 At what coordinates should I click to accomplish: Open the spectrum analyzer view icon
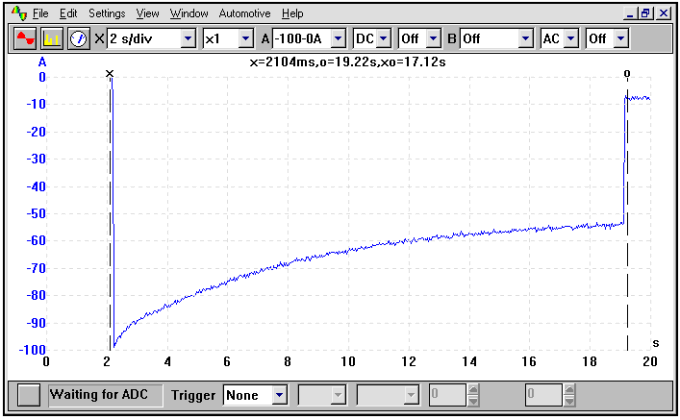pyautogui.click(x=53, y=38)
